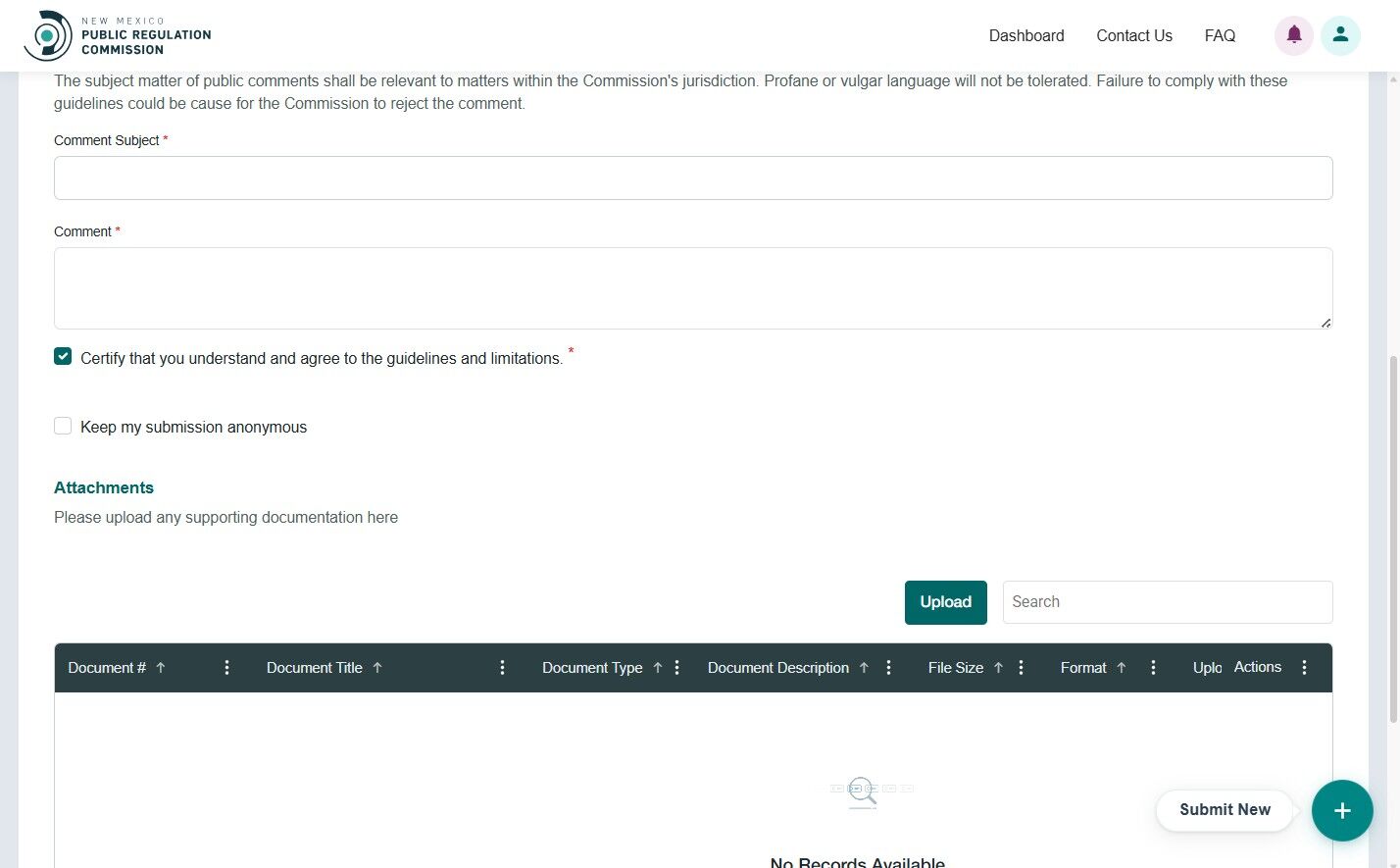Viewport: 1400px width, 868px height.
Task: Sort by File Size using its arrow
Action: pyautogui.click(x=998, y=667)
